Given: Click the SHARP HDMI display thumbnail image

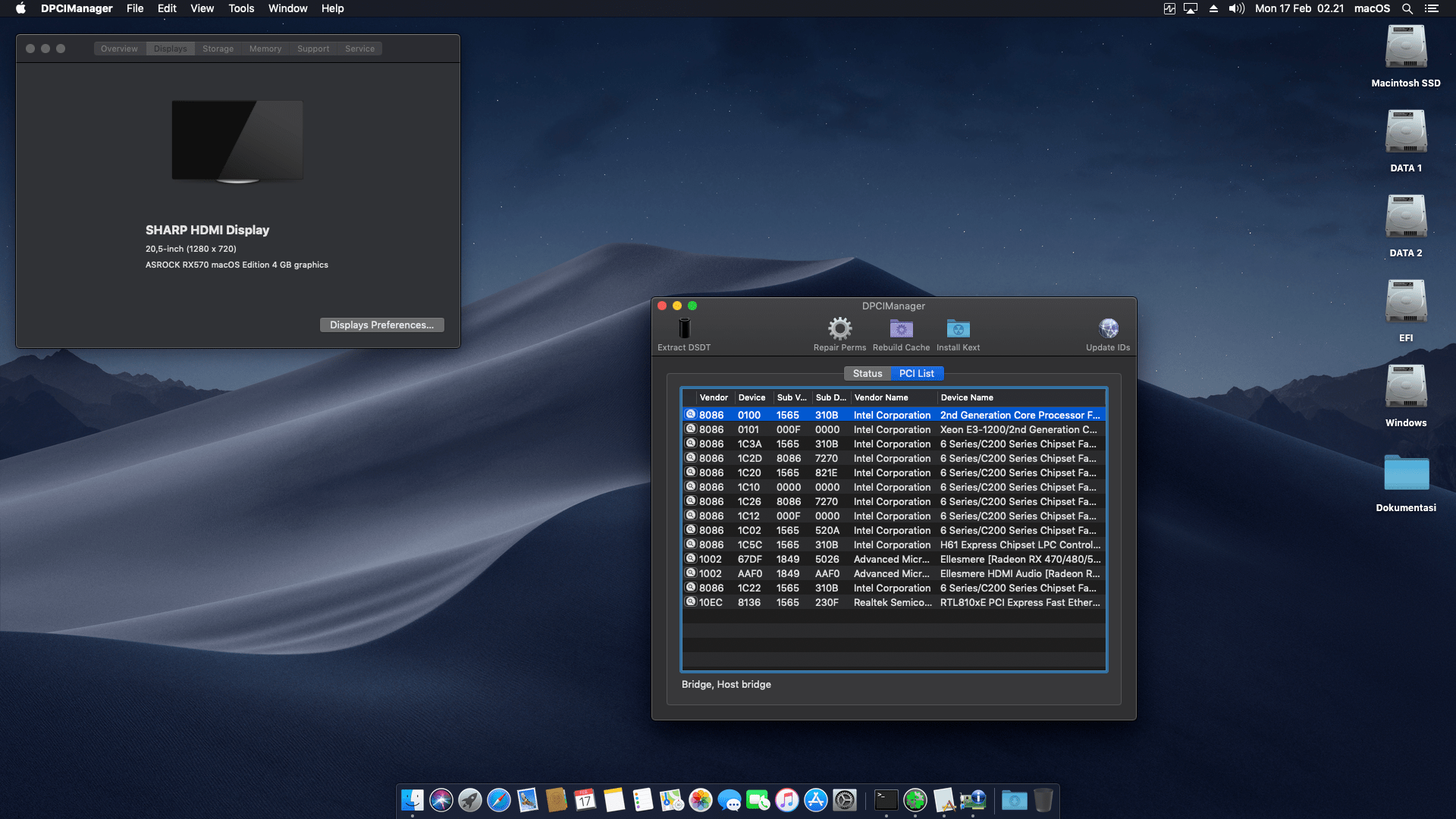Looking at the screenshot, I should [x=237, y=142].
